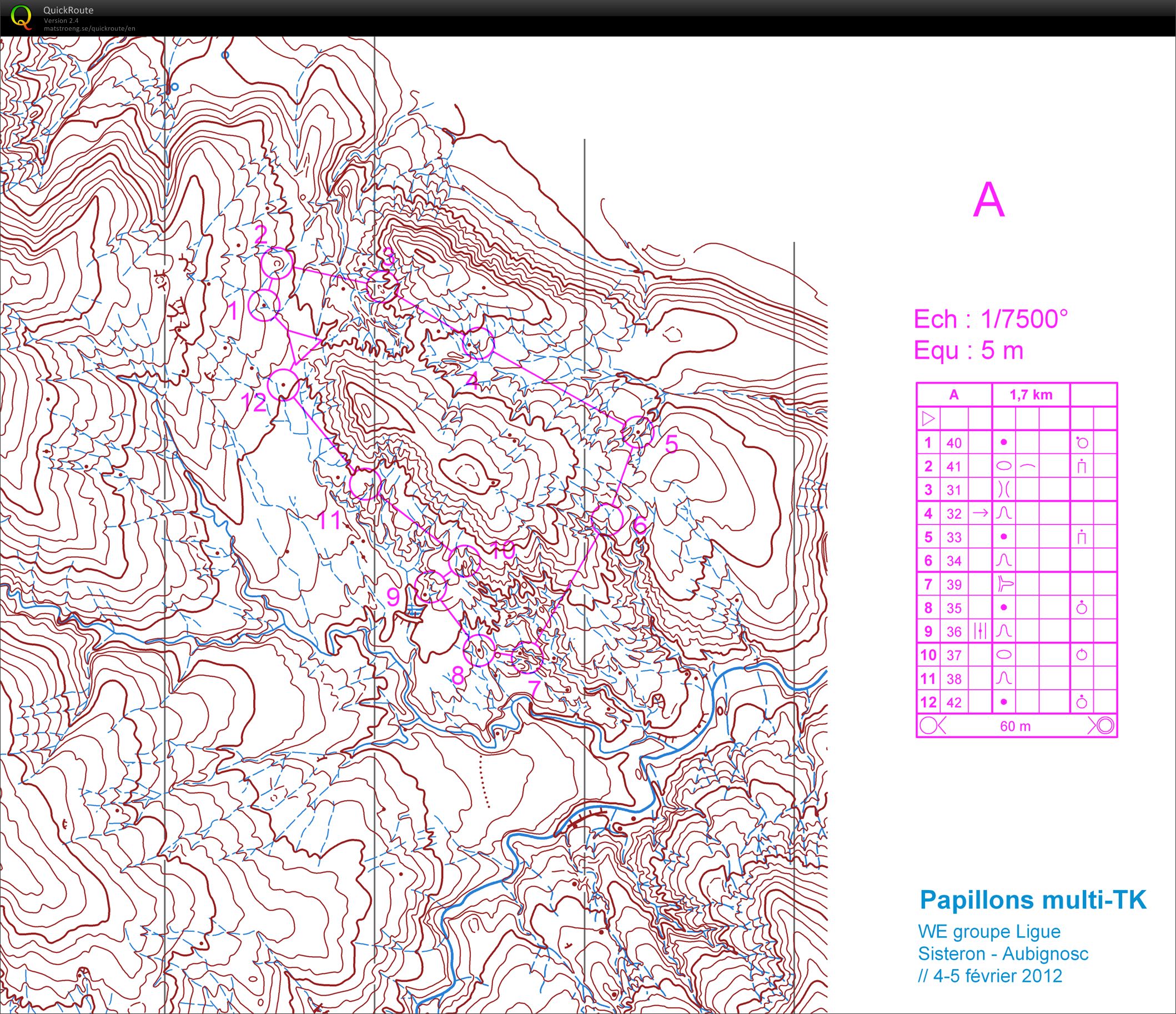
Task: Click control code 34 in the table
Action: tap(954, 561)
